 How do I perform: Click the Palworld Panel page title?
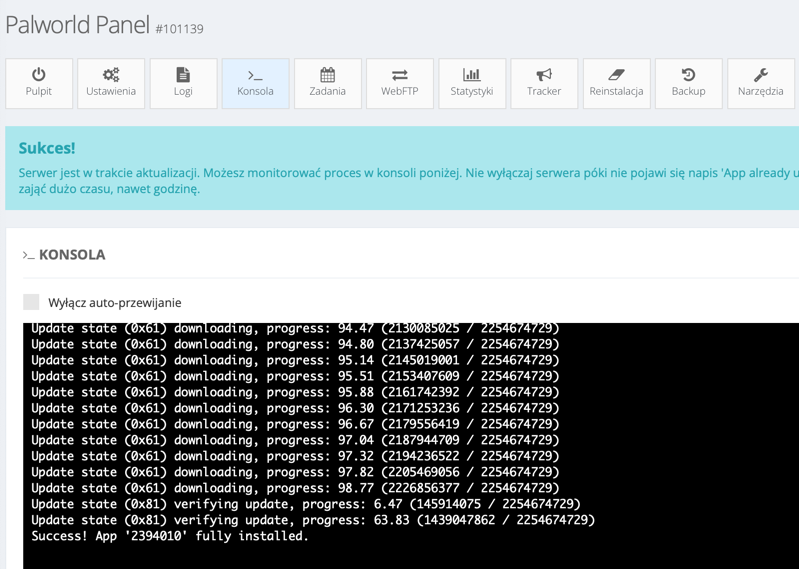(x=77, y=25)
